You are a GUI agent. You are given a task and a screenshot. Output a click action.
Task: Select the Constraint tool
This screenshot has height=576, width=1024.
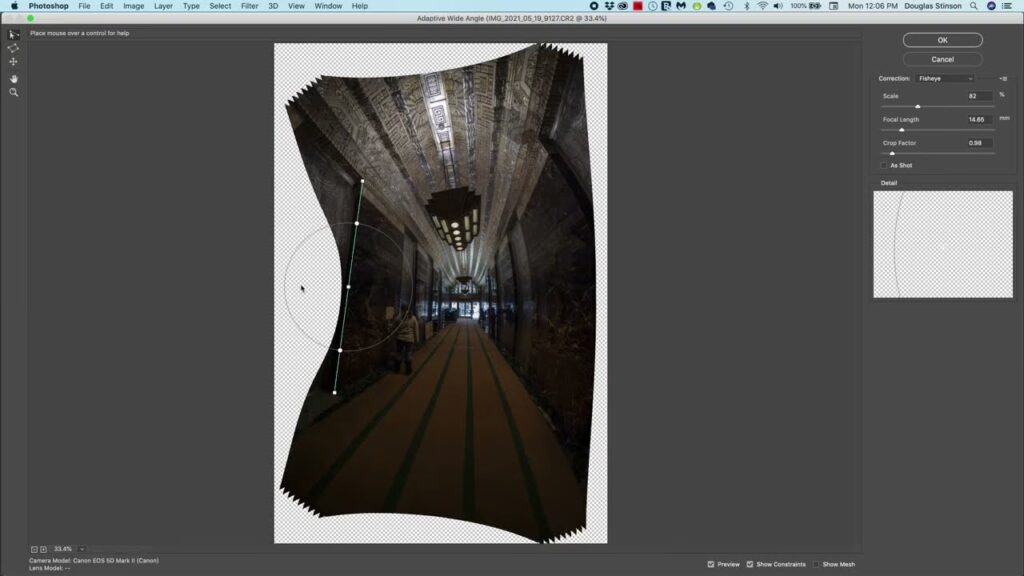(x=14, y=34)
